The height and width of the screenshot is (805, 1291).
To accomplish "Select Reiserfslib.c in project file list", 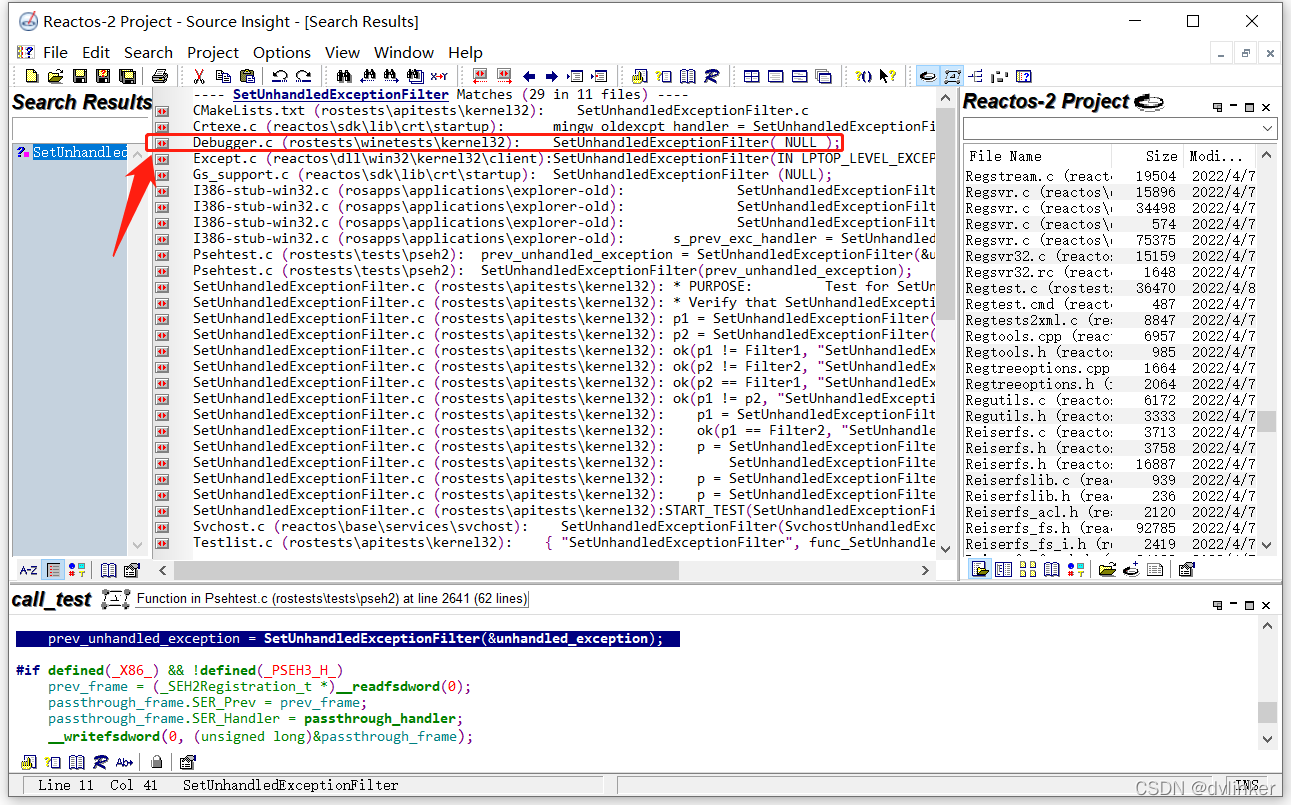I will tap(1110, 480).
